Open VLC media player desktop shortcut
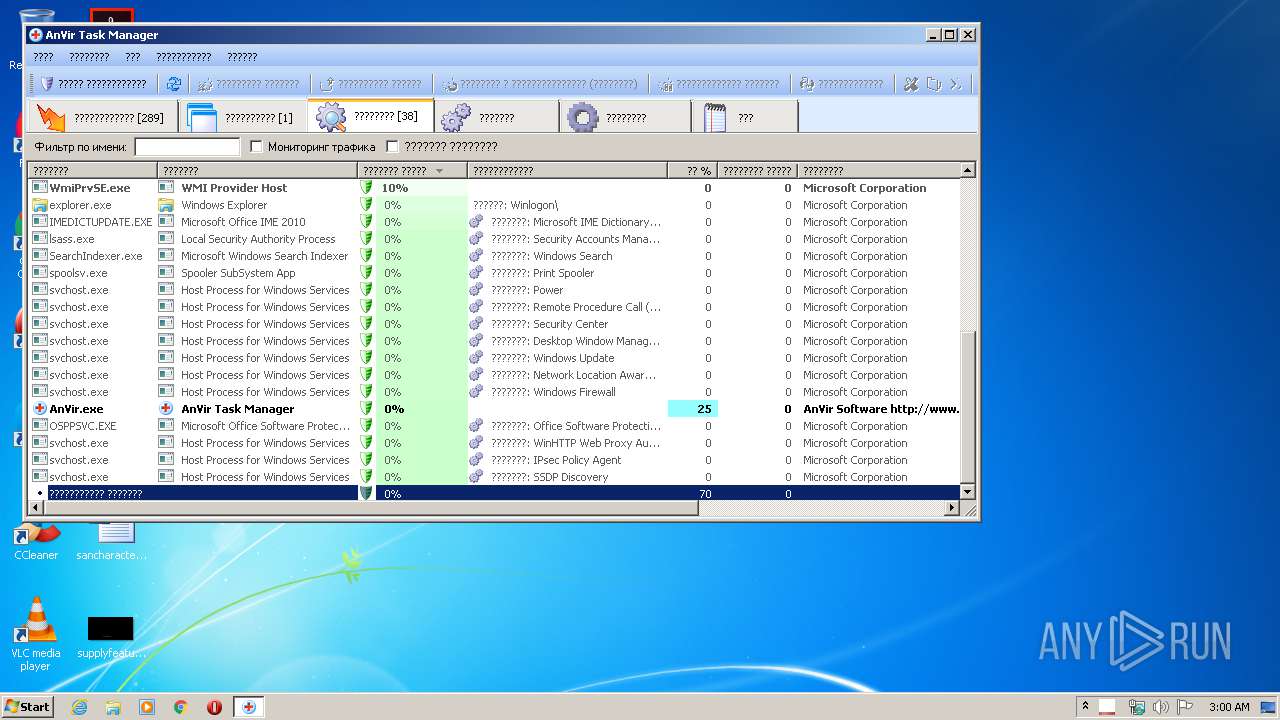 36,634
